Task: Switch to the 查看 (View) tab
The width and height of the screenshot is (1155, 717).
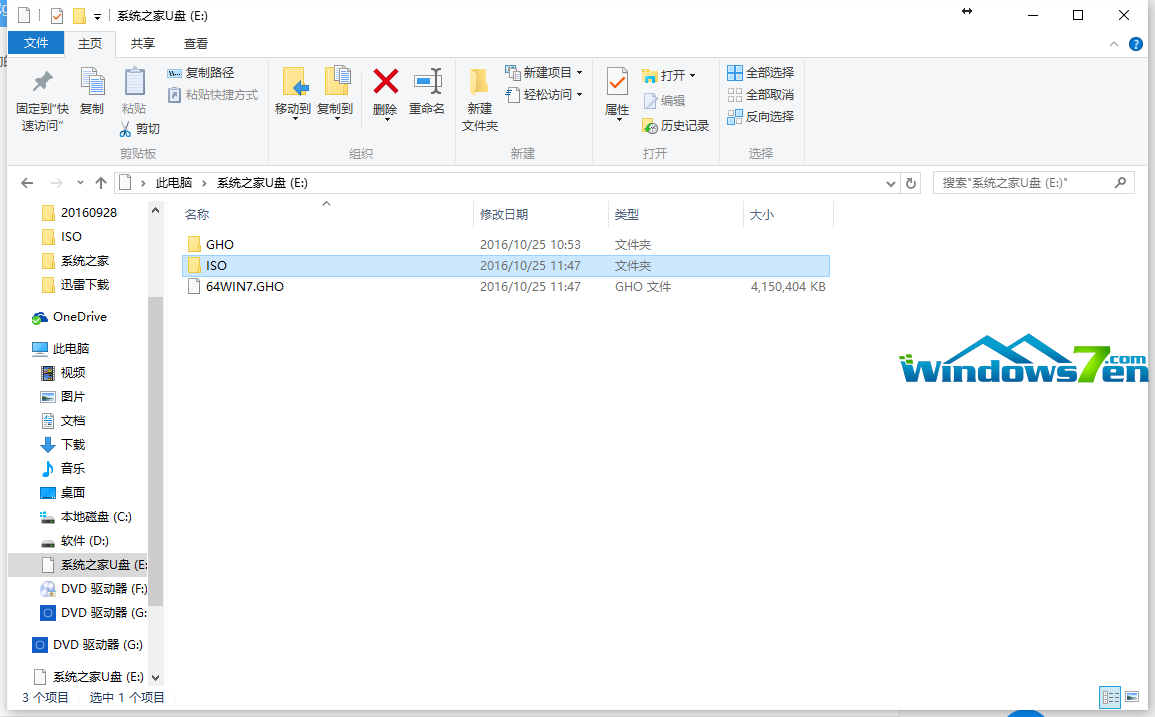Action: (x=194, y=43)
